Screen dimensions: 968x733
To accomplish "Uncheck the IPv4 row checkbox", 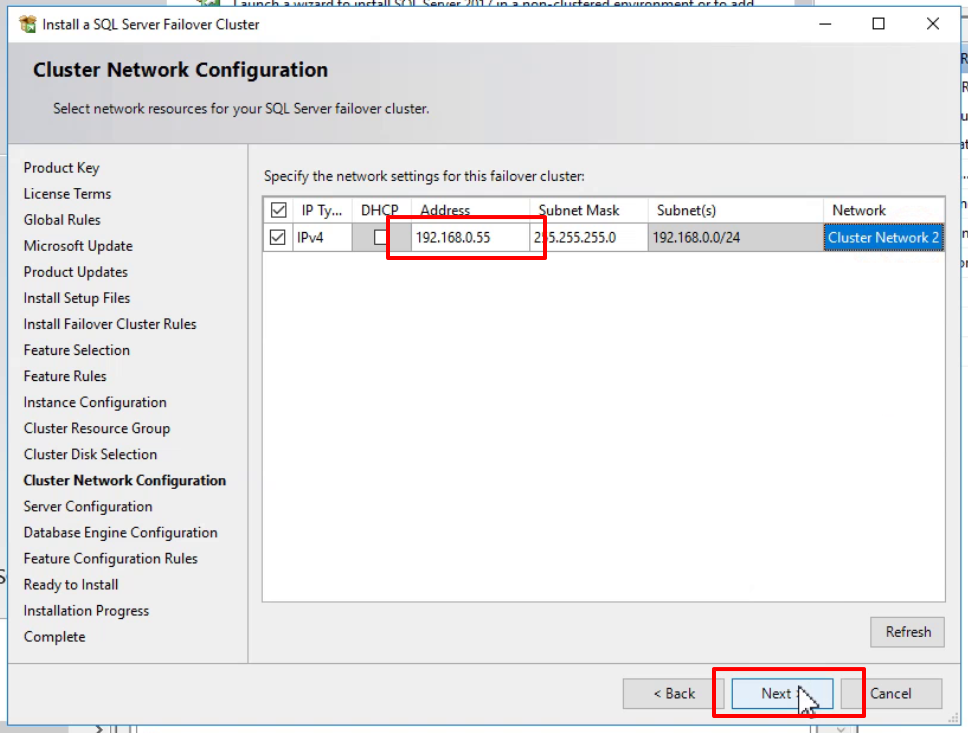I will click(x=278, y=237).
